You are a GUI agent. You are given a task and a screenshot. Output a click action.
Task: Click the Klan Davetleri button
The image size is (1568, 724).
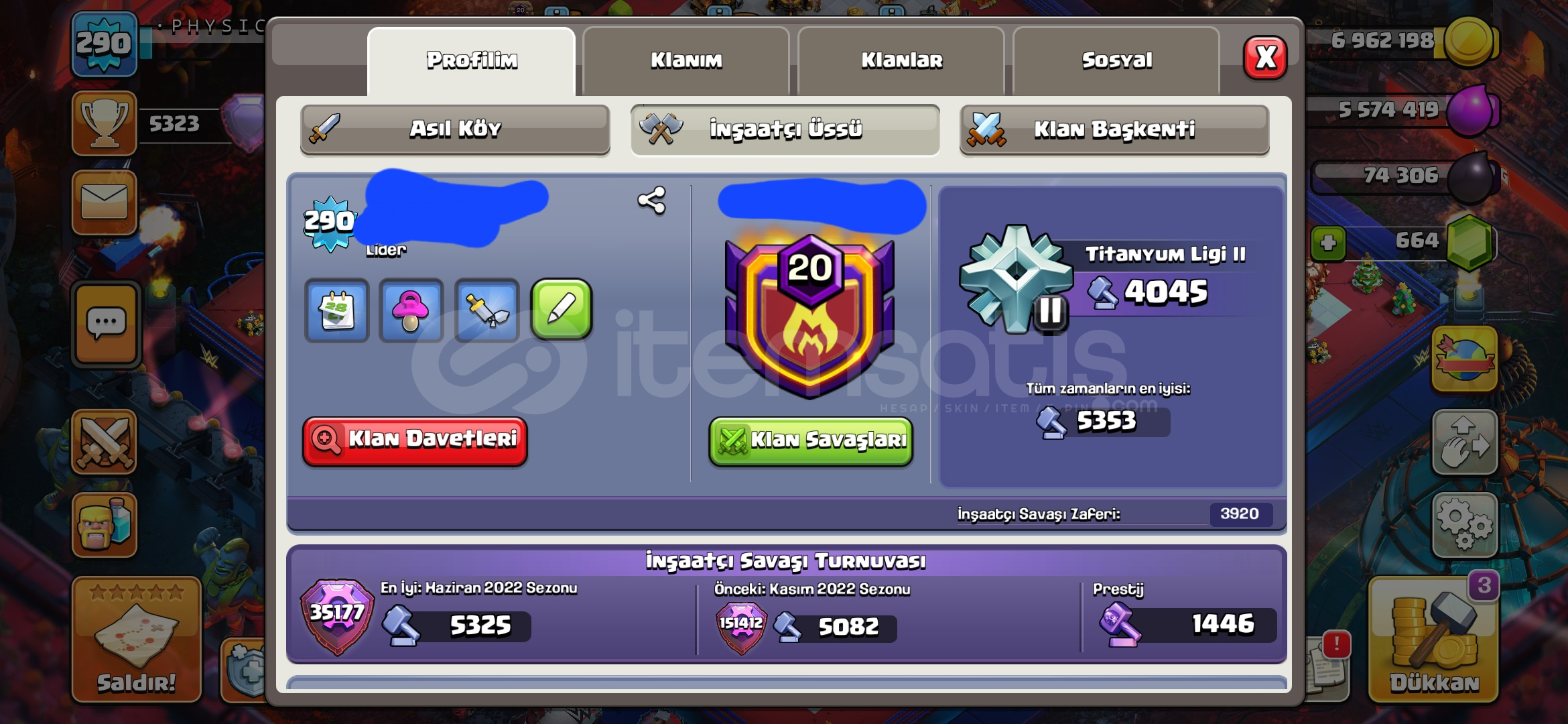pos(415,440)
